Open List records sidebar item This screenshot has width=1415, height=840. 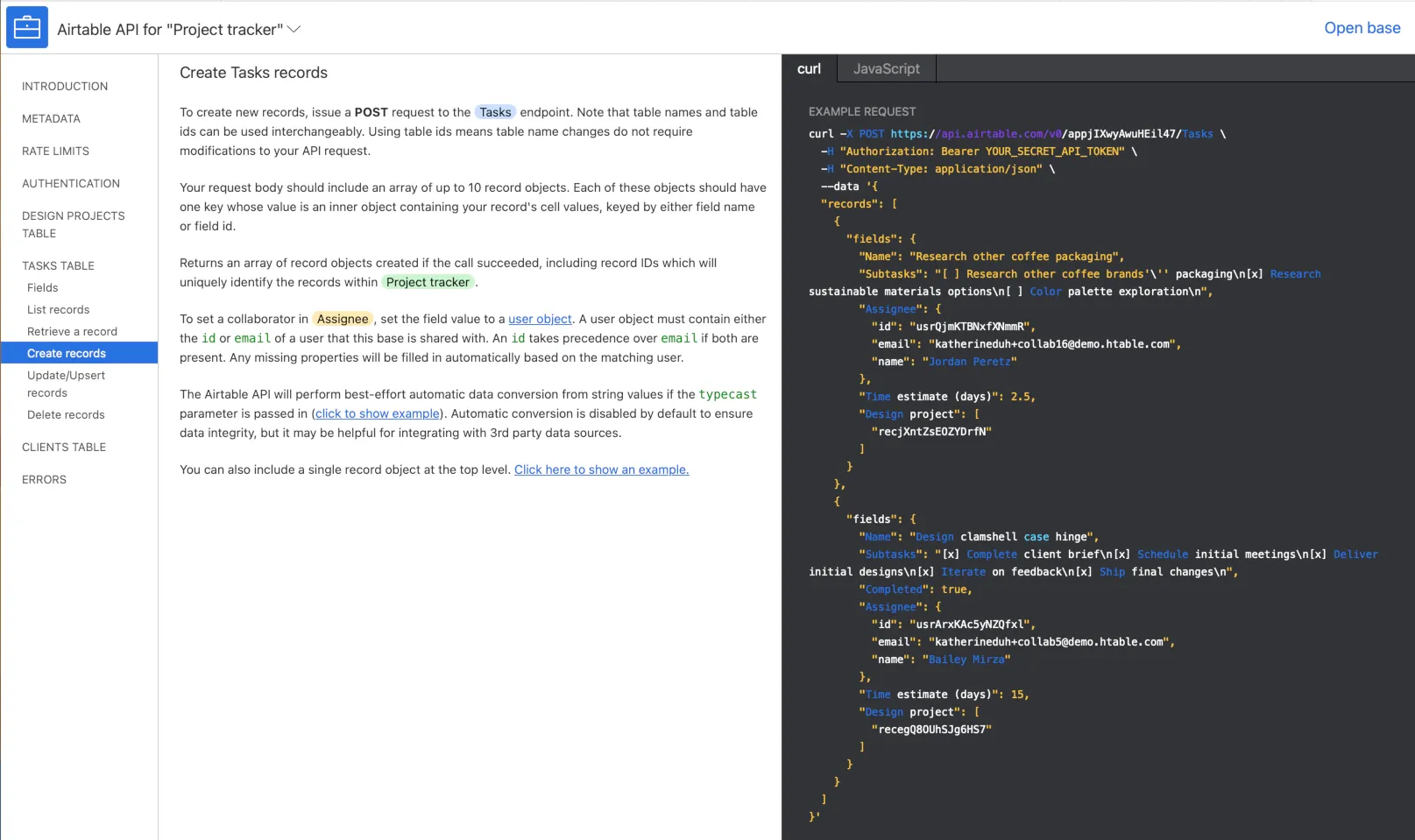[58, 309]
